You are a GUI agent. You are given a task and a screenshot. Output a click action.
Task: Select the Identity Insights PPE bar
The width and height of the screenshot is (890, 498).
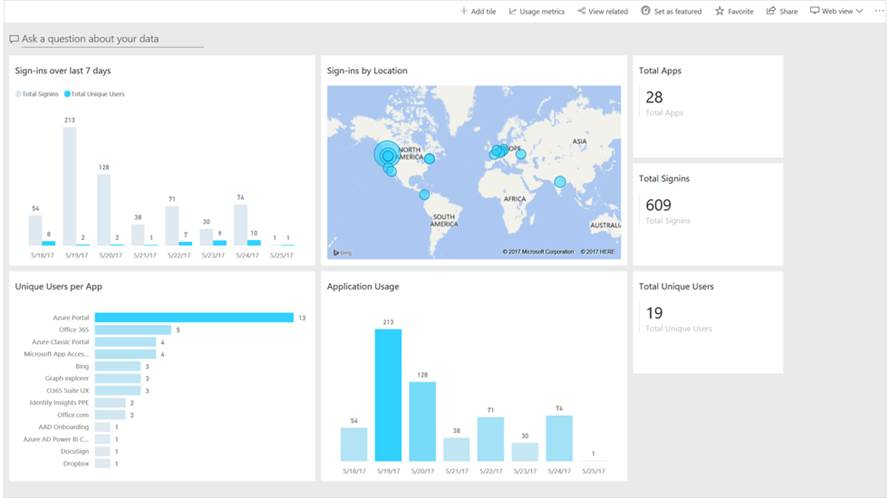[x=110, y=403]
